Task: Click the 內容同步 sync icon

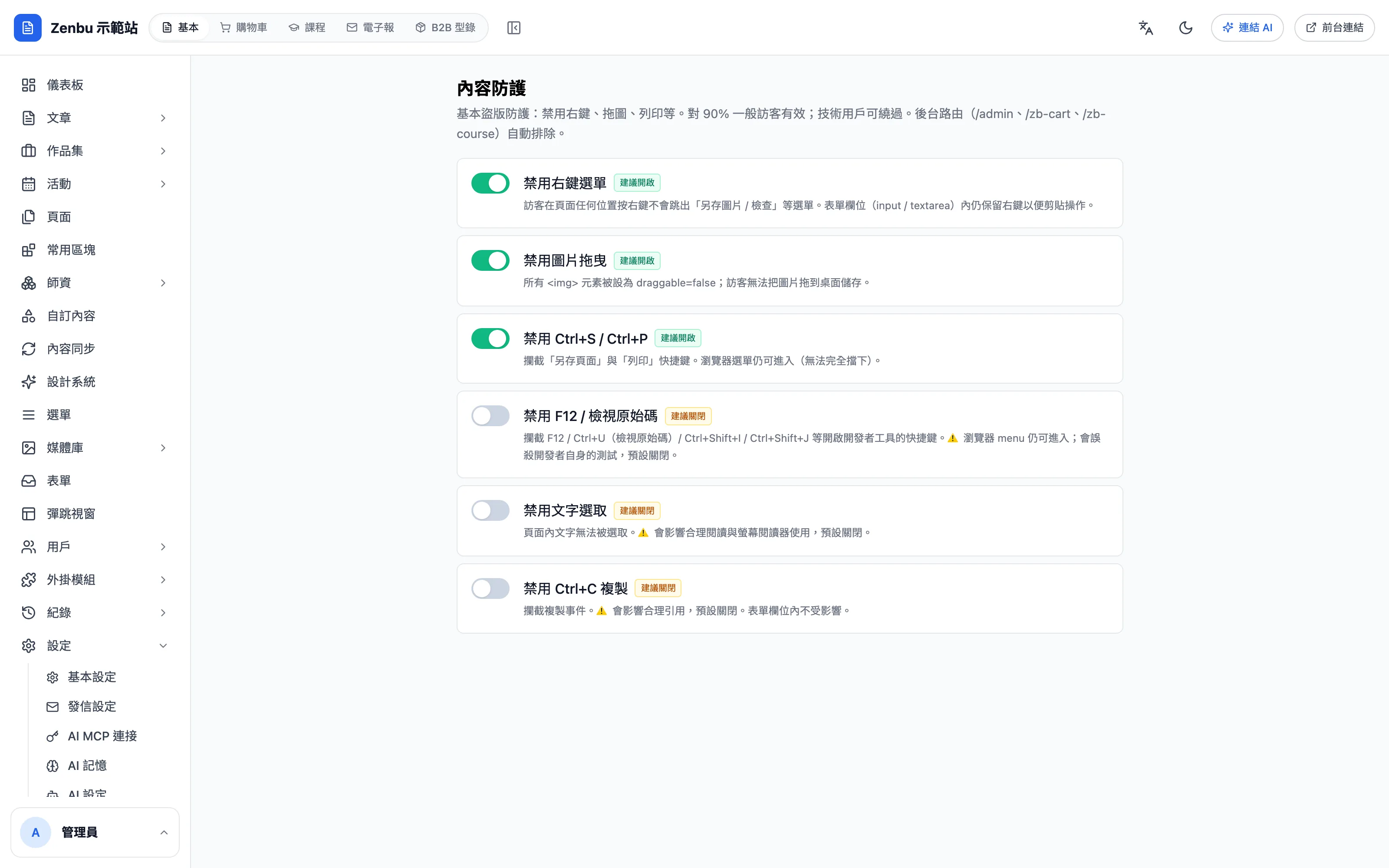Action: [29, 349]
